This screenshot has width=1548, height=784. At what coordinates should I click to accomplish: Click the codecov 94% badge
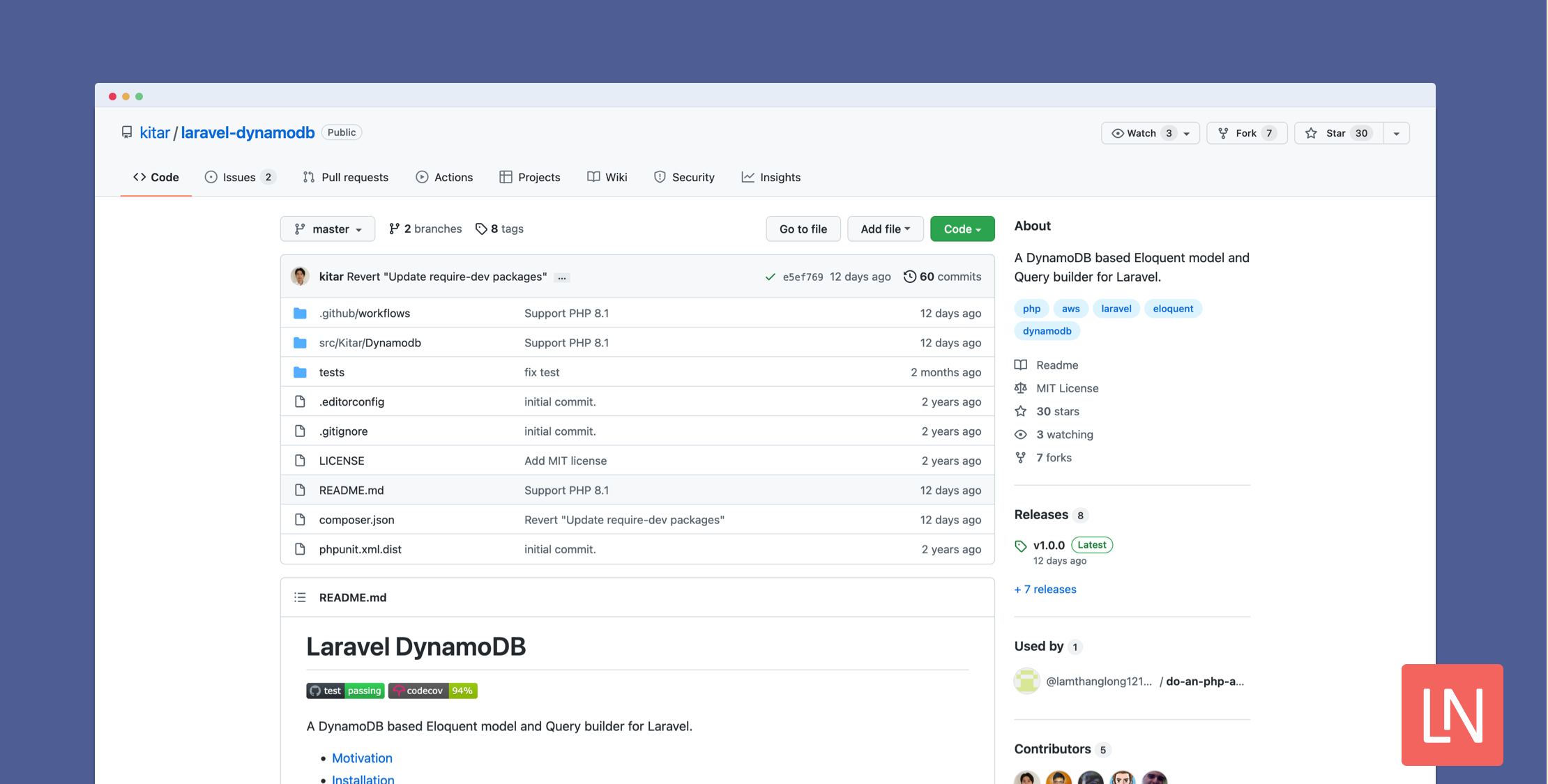[433, 691]
